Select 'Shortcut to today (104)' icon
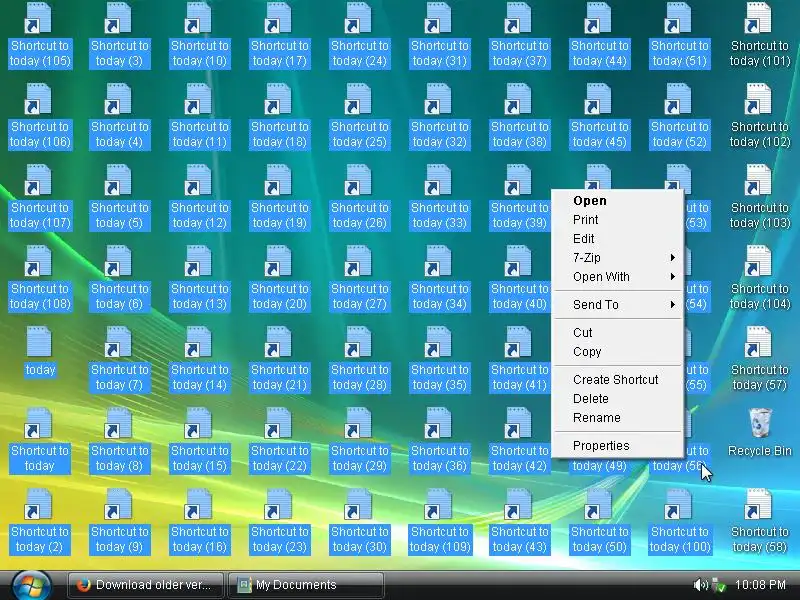This screenshot has width=800, height=600. (760, 279)
